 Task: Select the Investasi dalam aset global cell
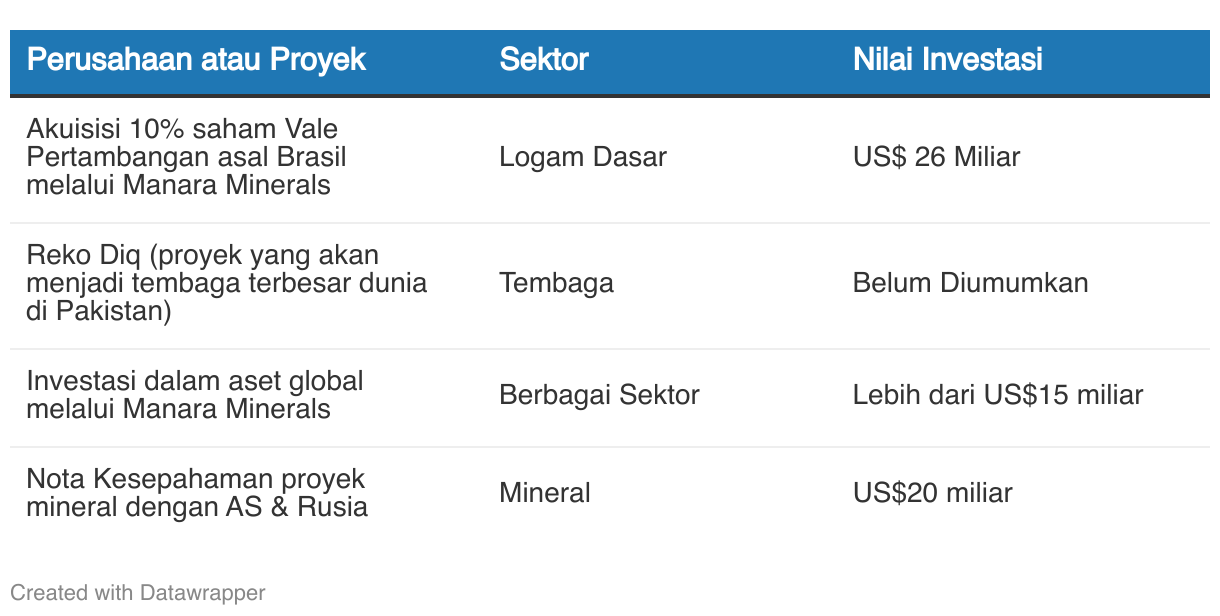195,395
